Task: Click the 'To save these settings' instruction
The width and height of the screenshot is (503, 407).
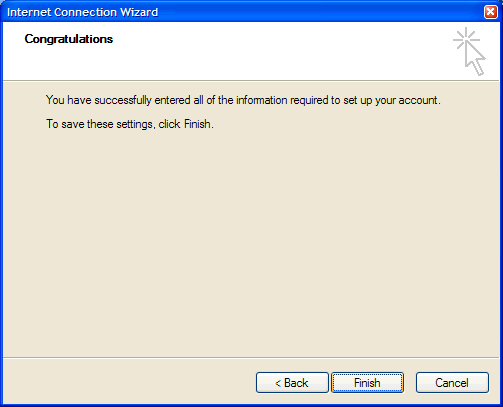Action: point(130,124)
